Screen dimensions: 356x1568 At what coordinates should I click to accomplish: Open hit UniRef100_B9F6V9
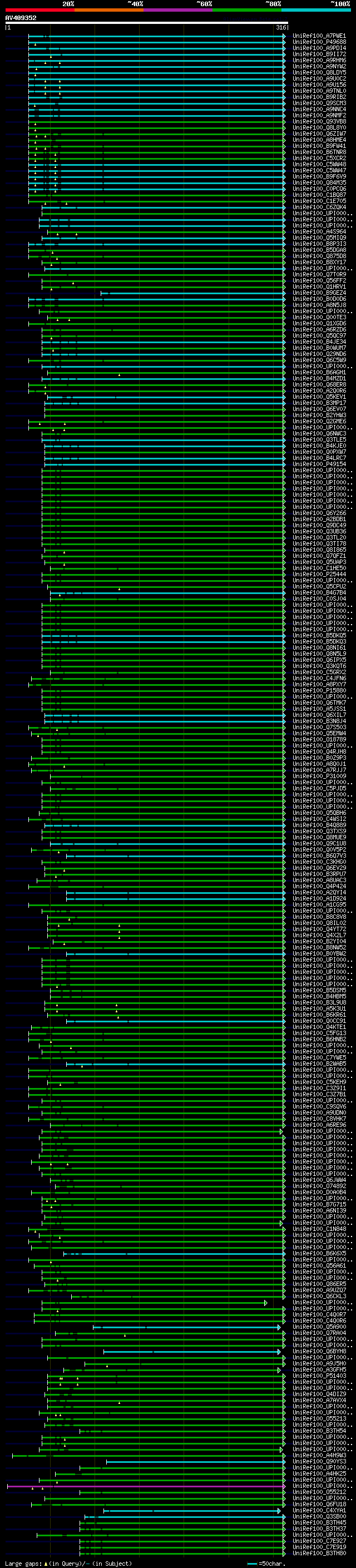tap(319, 176)
